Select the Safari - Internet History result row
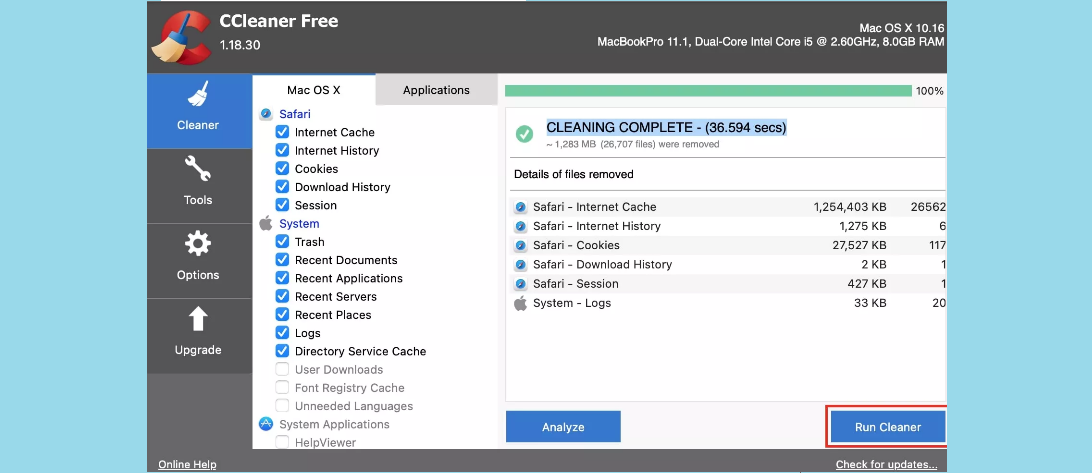The height and width of the screenshot is (473, 1092). tap(728, 226)
